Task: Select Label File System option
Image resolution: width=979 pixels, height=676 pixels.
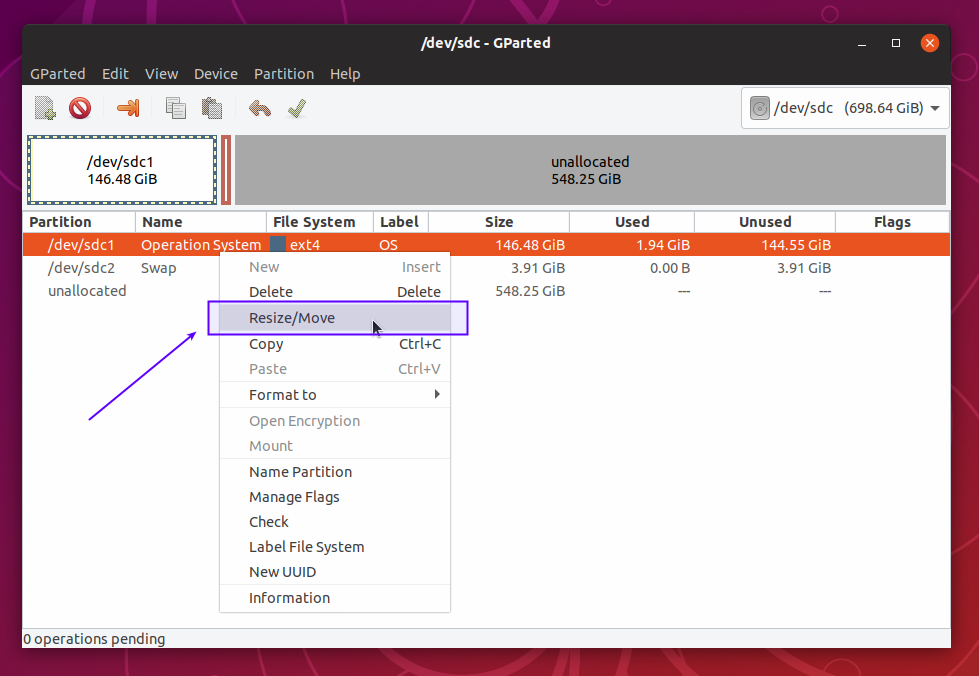Action: click(306, 547)
